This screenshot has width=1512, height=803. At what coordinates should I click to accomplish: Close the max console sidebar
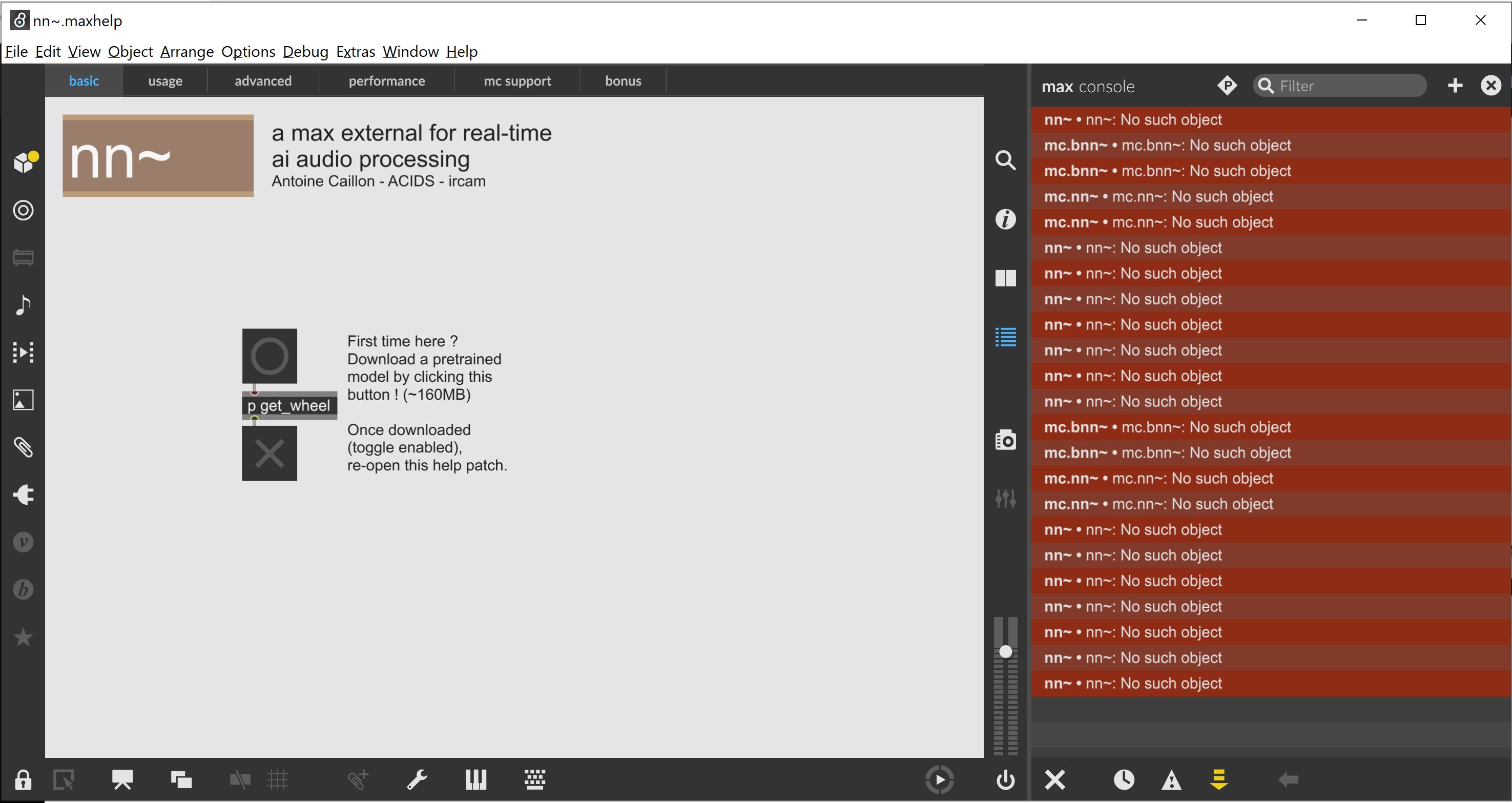[1491, 86]
